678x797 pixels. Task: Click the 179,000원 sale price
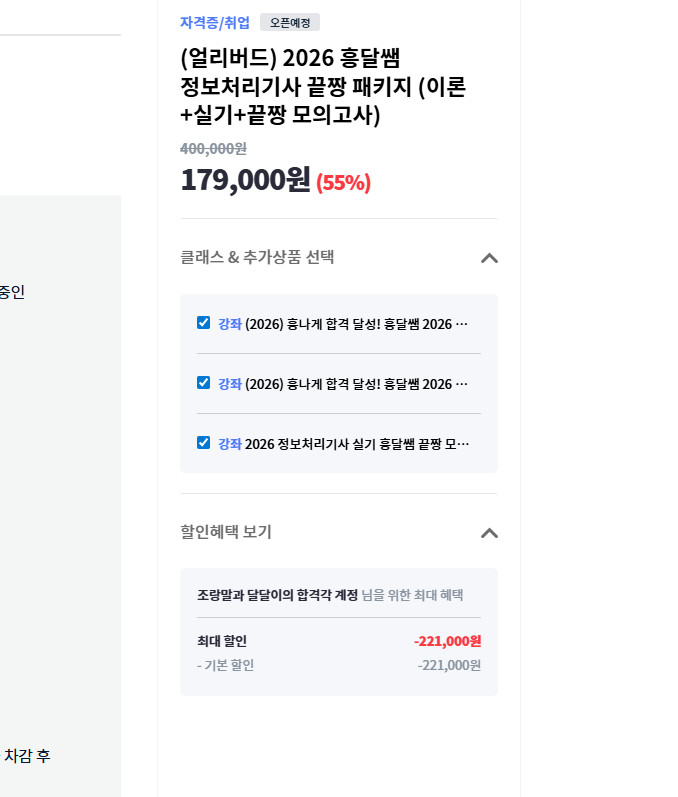[245, 180]
